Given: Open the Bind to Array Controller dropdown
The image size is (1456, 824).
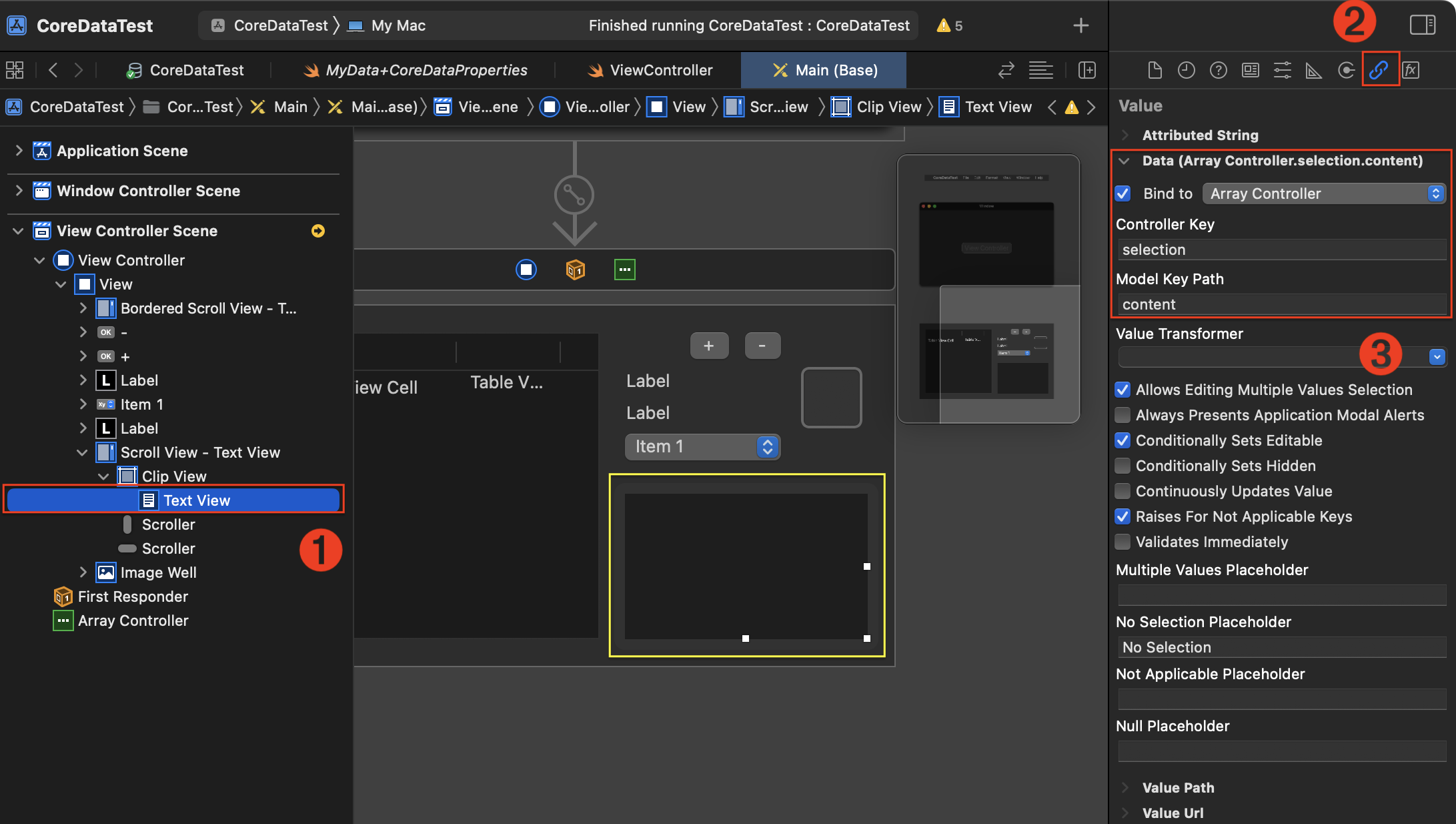Looking at the screenshot, I should pos(1324,193).
